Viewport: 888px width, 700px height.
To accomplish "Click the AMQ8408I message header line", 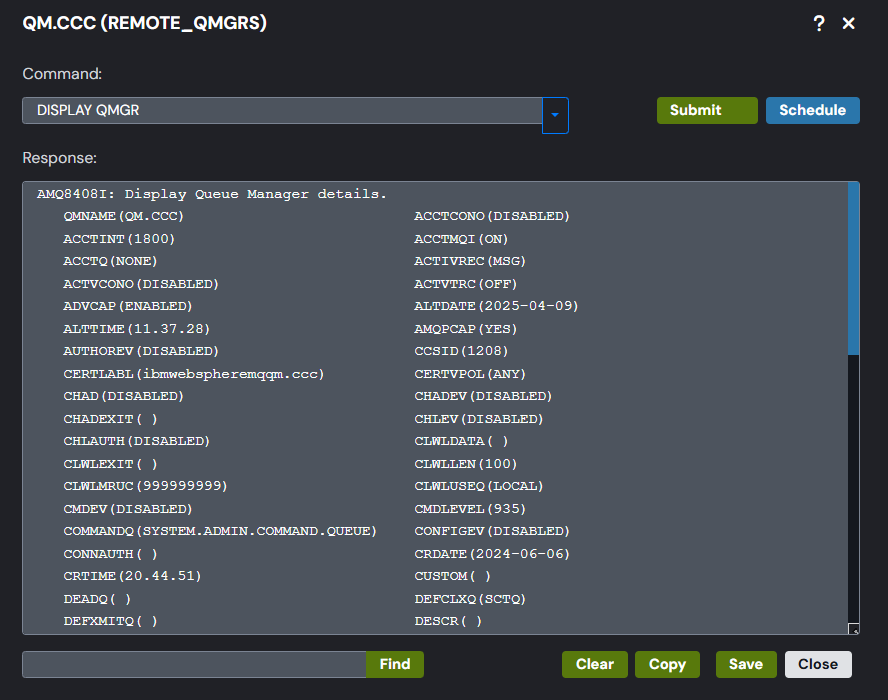I will pyautogui.click(x=211, y=194).
